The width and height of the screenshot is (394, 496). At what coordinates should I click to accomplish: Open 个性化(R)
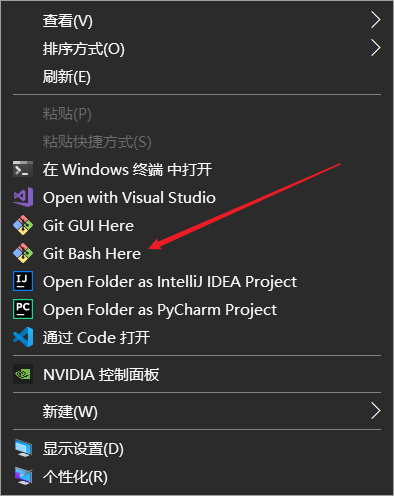pos(197,476)
